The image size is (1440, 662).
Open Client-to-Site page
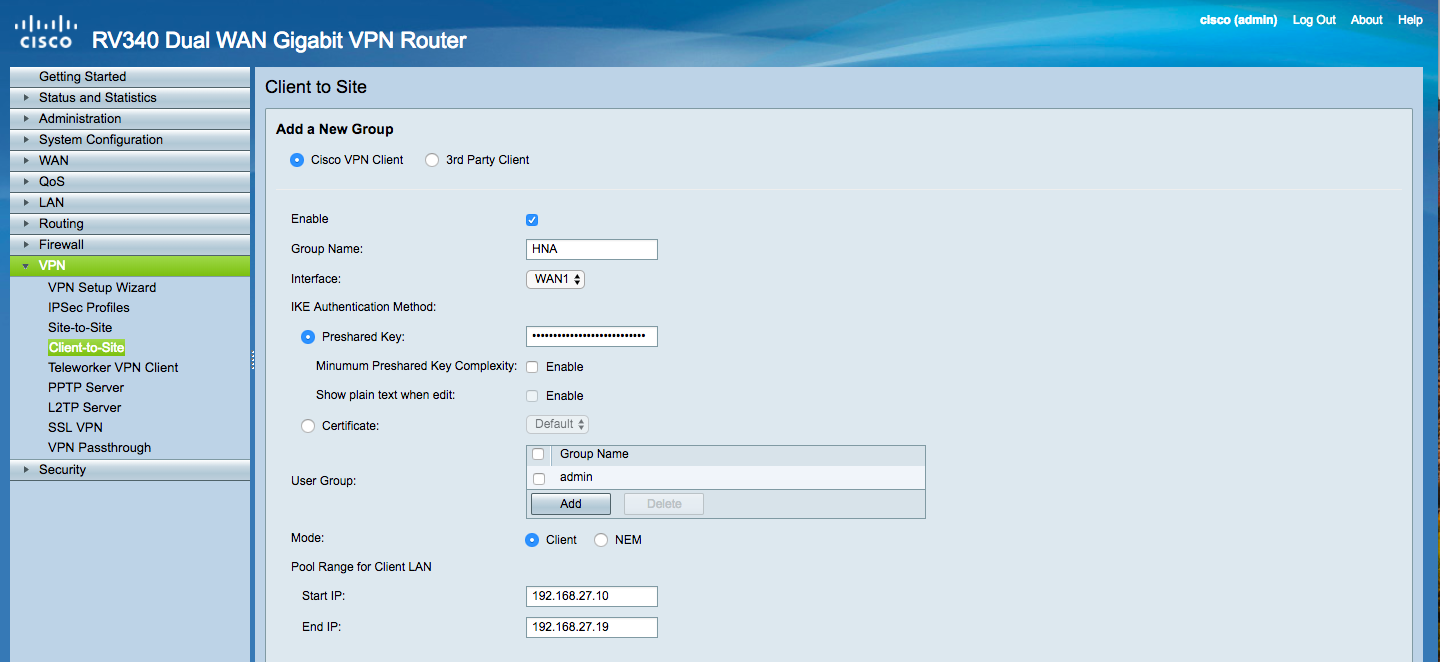tap(86, 348)
